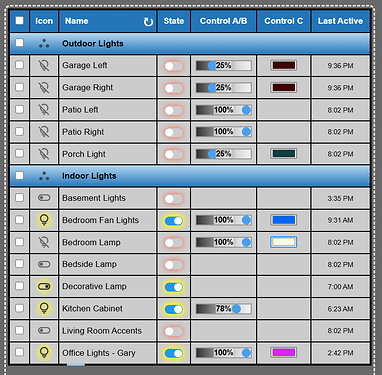Screen dimensions: 382x375
Task: Click the Garage Left bulb-off icon
Action: (x=44, y=65)
